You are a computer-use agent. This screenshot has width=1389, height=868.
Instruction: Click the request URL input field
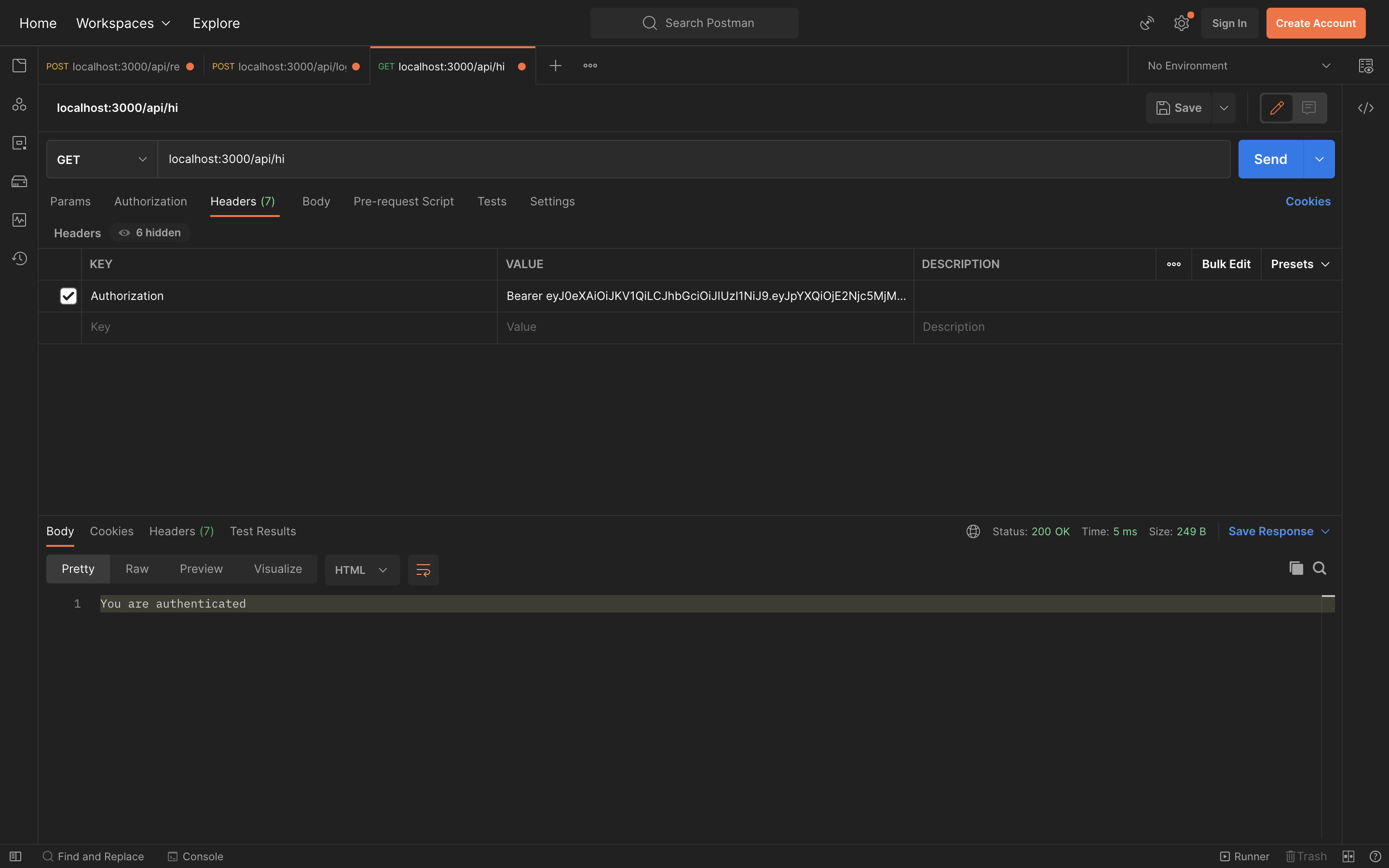[694, 160]
